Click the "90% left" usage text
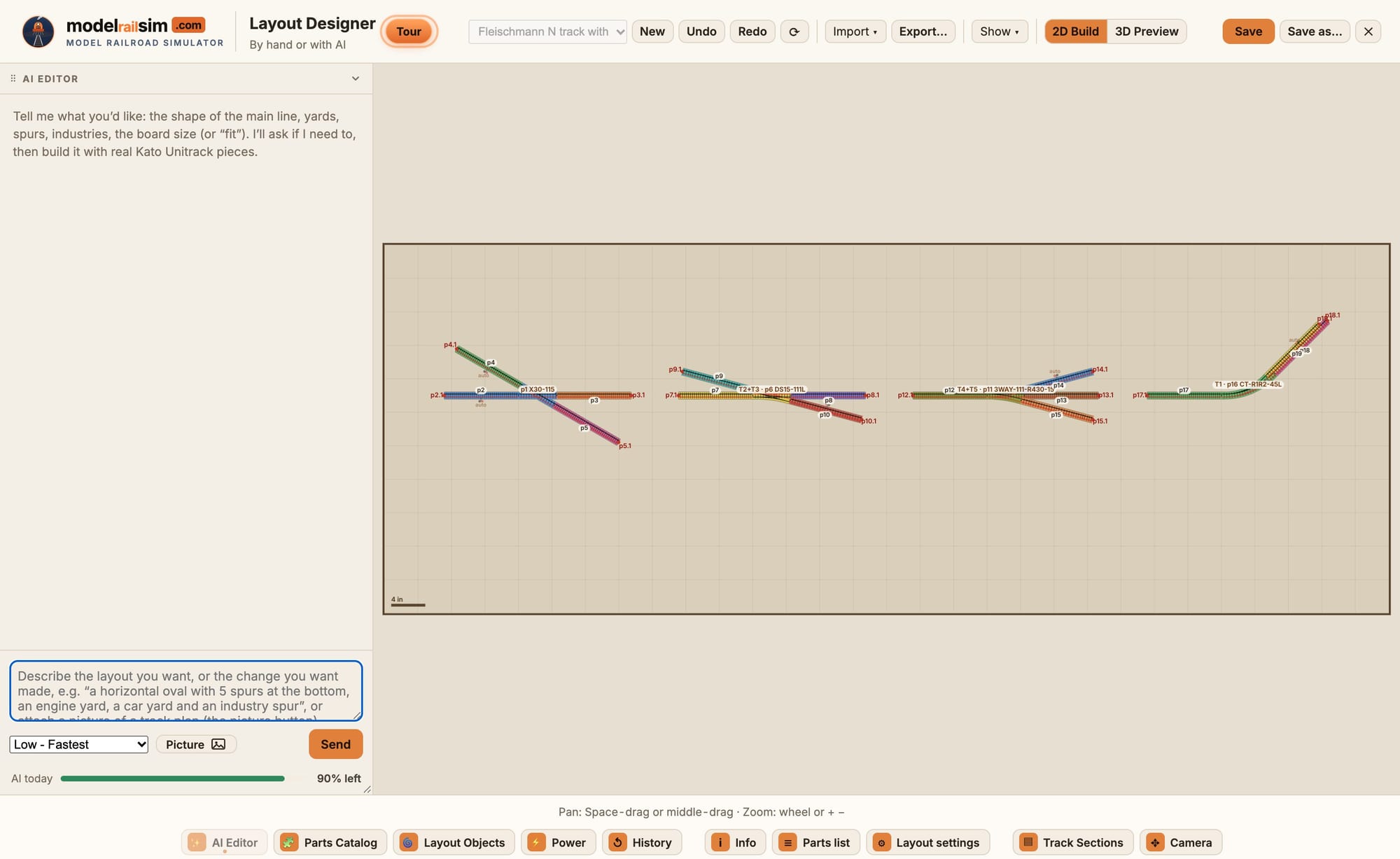Image resolution: width=1400 pixels, height=859 pixels. coord(339,778)
